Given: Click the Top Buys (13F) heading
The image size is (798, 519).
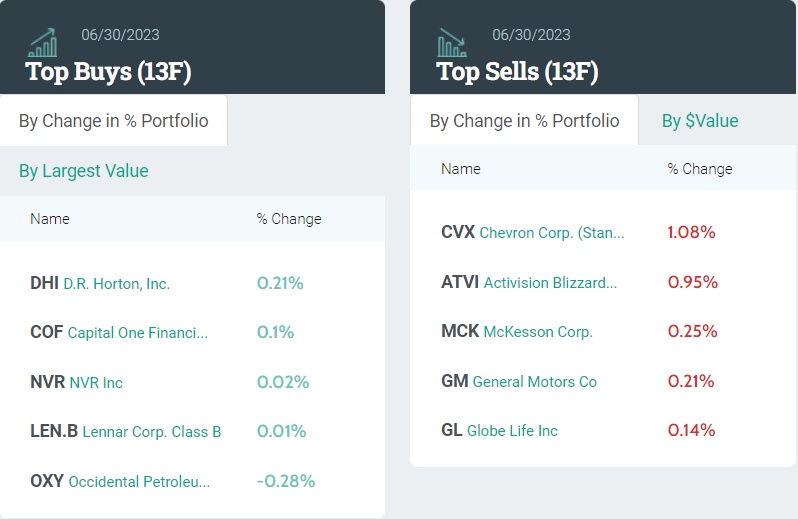Looking at the screenshot, I should coord(108,71).
